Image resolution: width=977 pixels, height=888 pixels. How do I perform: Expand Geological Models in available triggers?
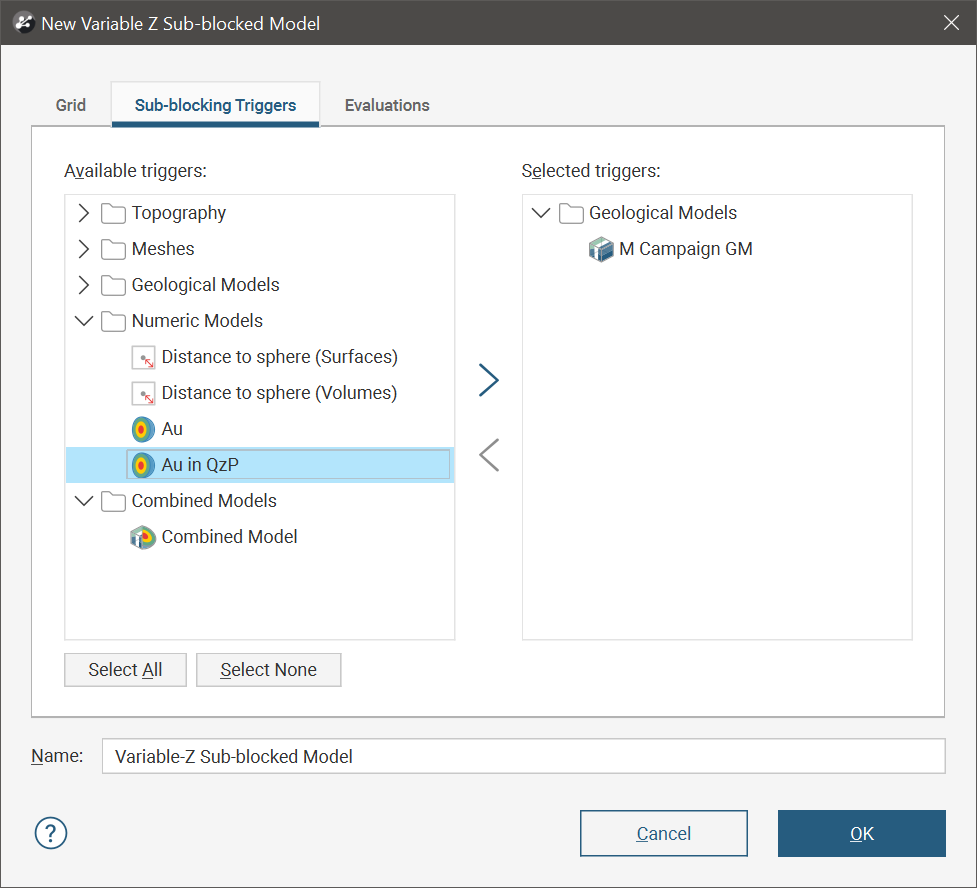click(x=84, y=285)
